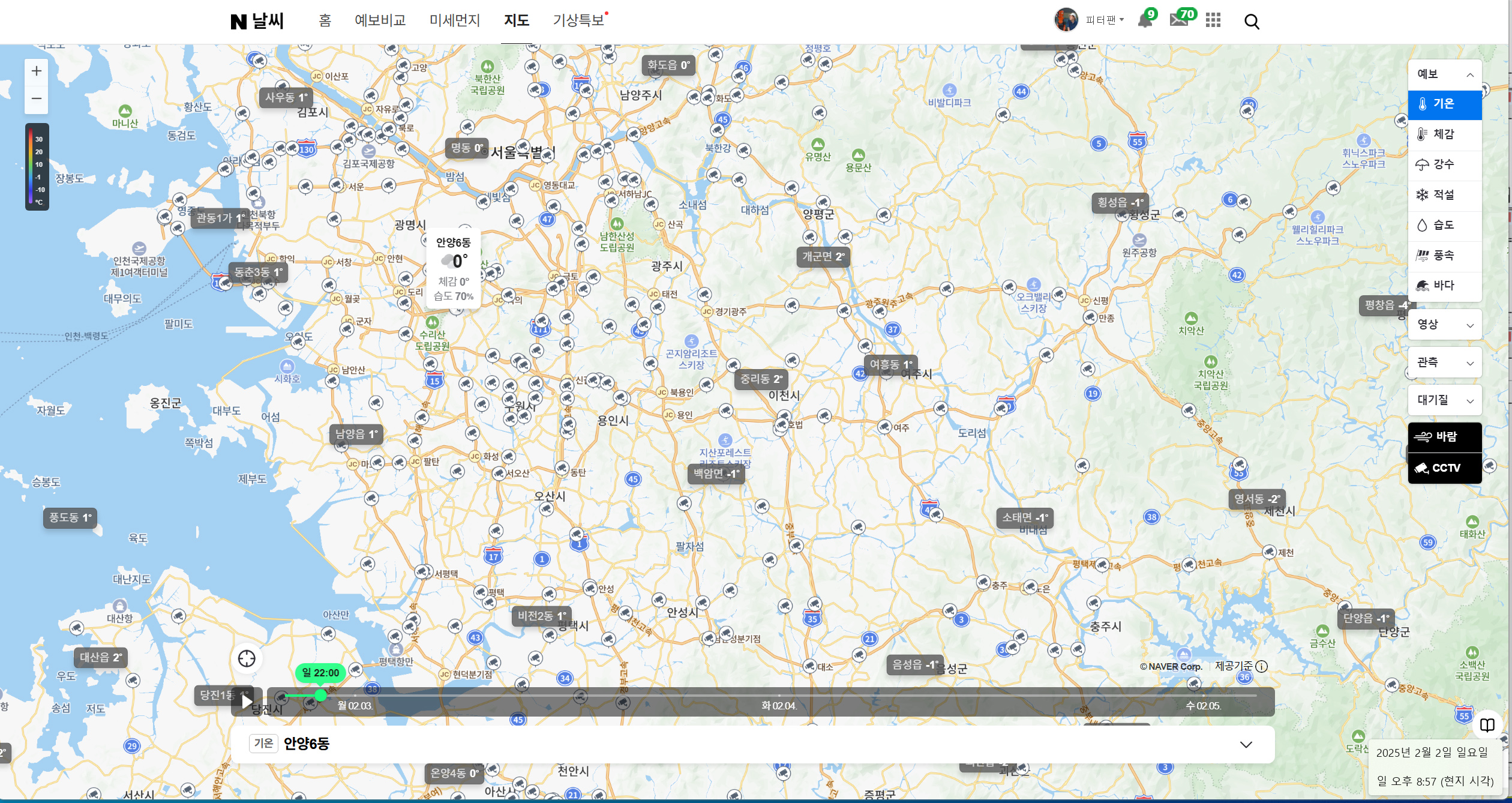This screenshot has width=1512, height=803.
Task: Toggle the 바람 wind overlay
Action: click(1444, 437)
